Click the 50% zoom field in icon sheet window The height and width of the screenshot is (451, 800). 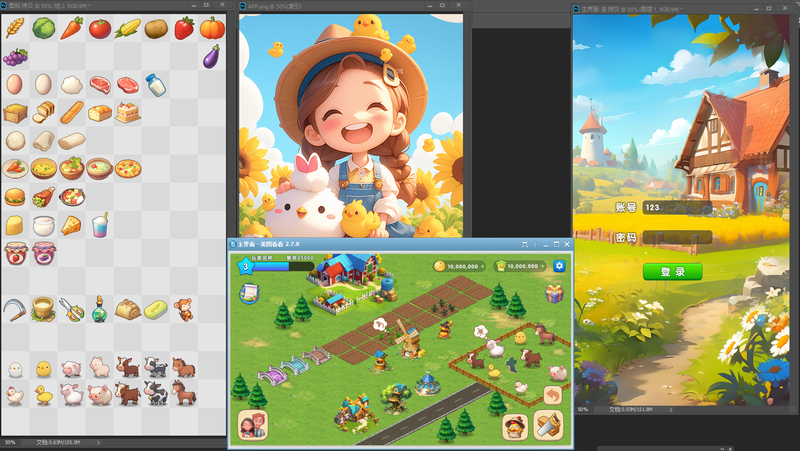(x=10, y=442)
